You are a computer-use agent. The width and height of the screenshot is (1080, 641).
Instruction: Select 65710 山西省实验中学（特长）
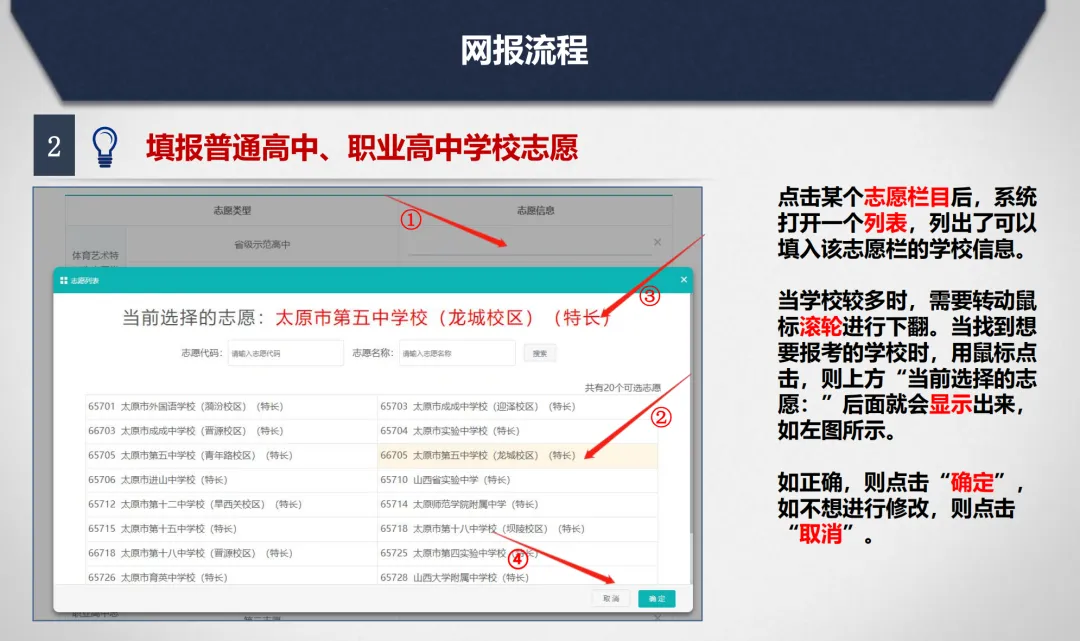(517, 480)
